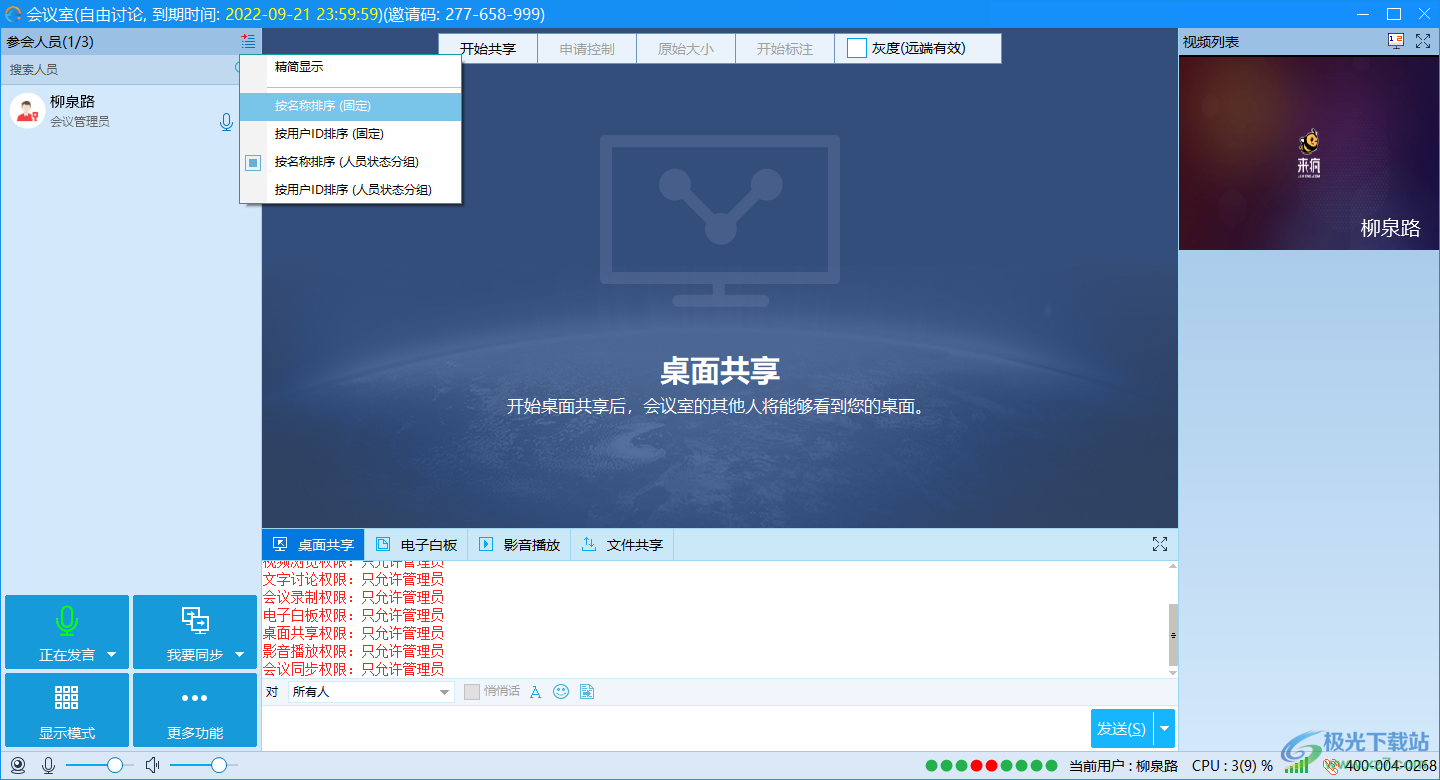Switch to the 电子白板 tab
The image size is (1440, 780).
pyautogui.click(x=414, y=544)
